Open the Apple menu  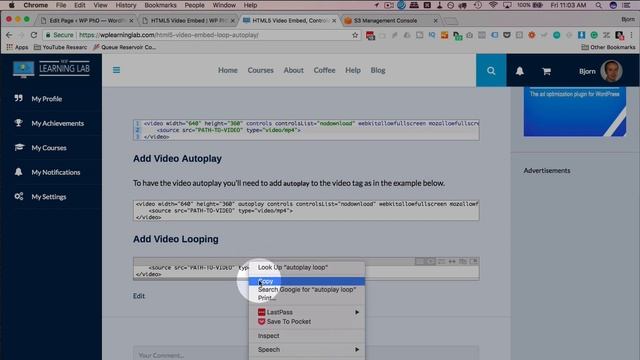click(x=11, y=5)
